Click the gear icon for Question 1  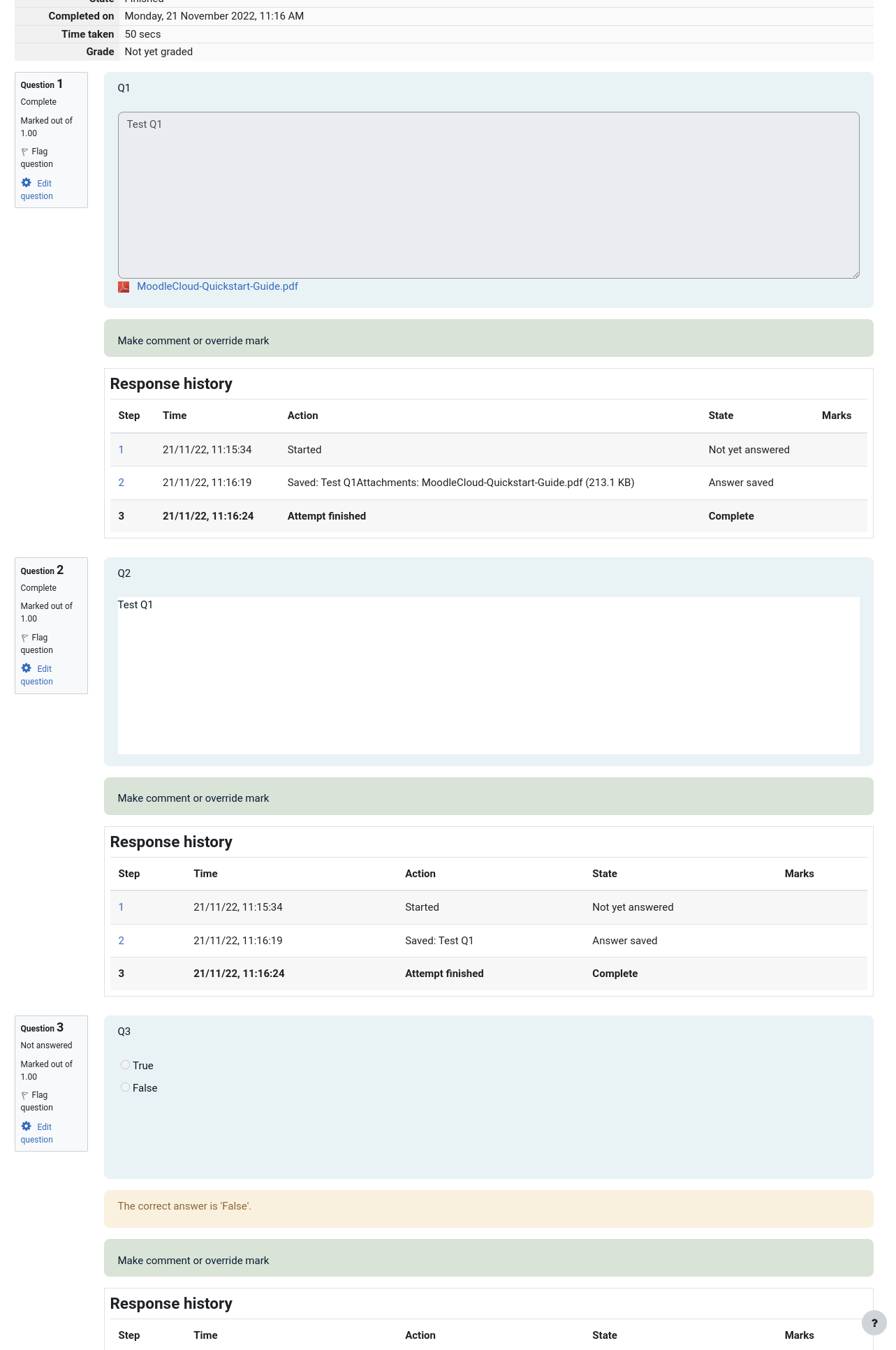coord(27,182)
